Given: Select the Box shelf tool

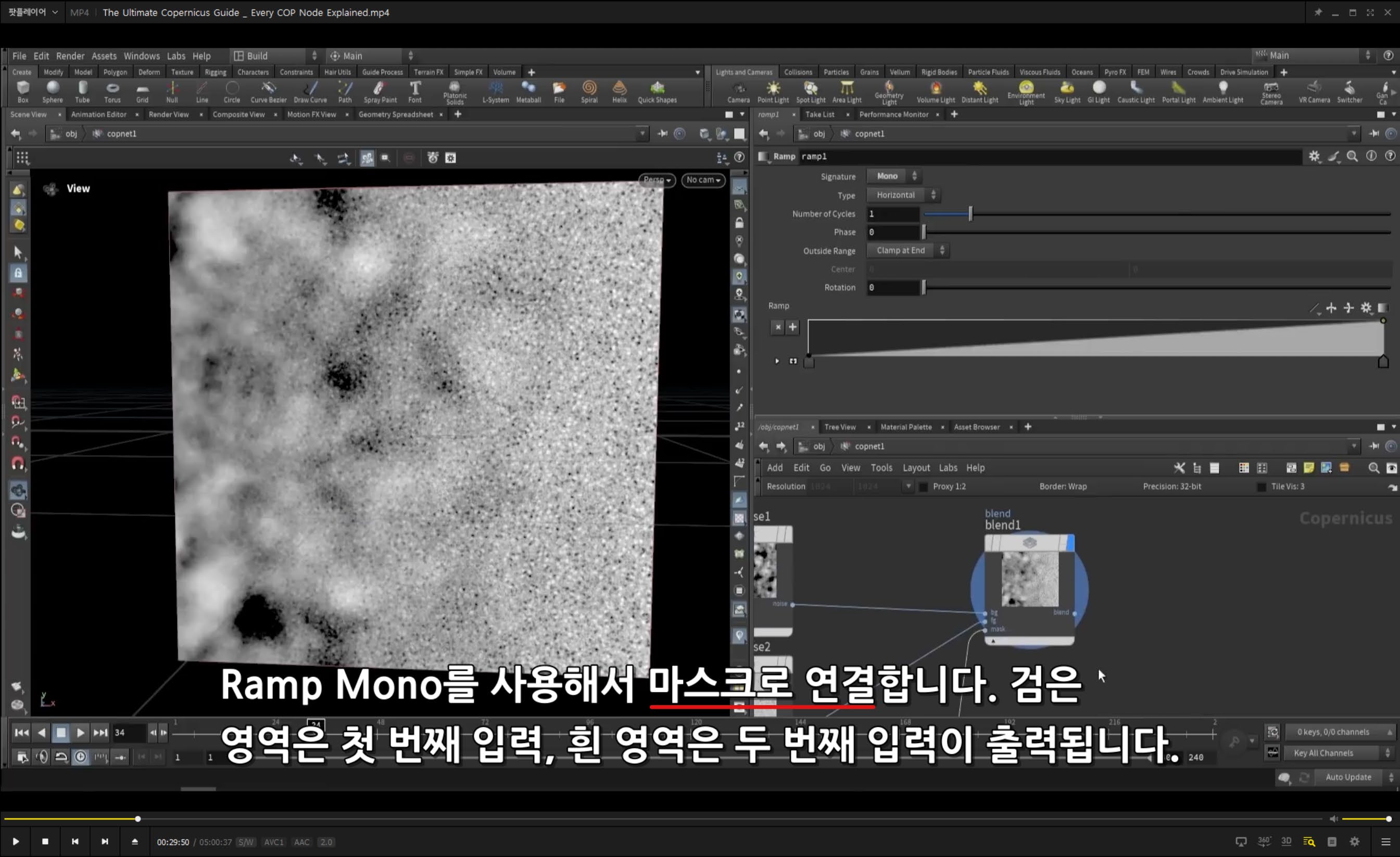Looking at the screenshot, I should [23, 92].
